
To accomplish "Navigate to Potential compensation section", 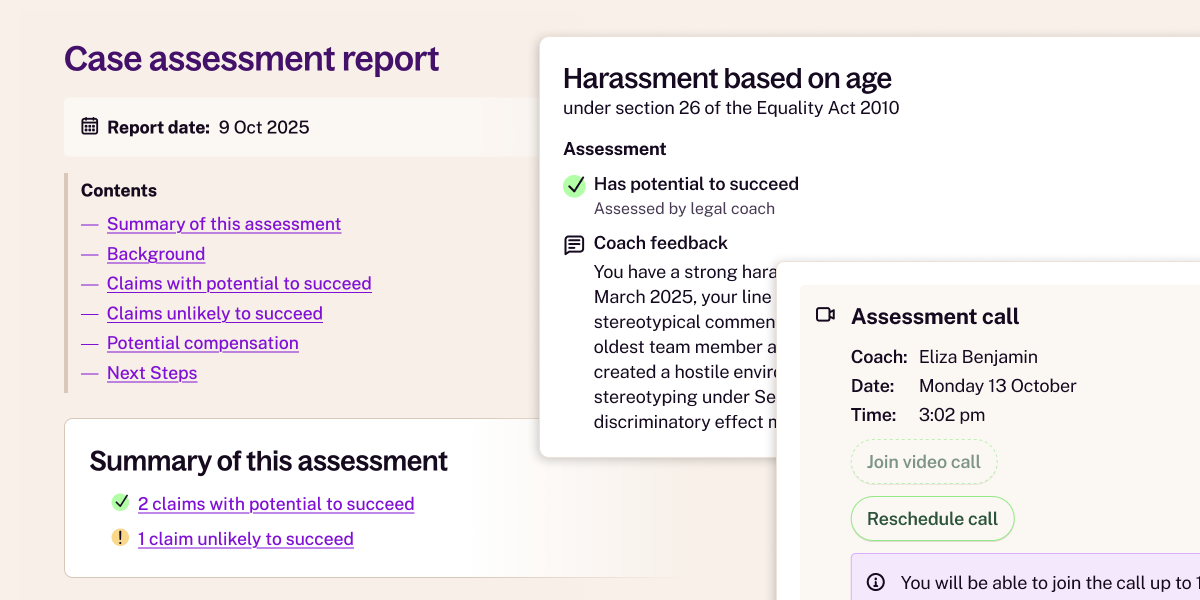I will 203,343.
